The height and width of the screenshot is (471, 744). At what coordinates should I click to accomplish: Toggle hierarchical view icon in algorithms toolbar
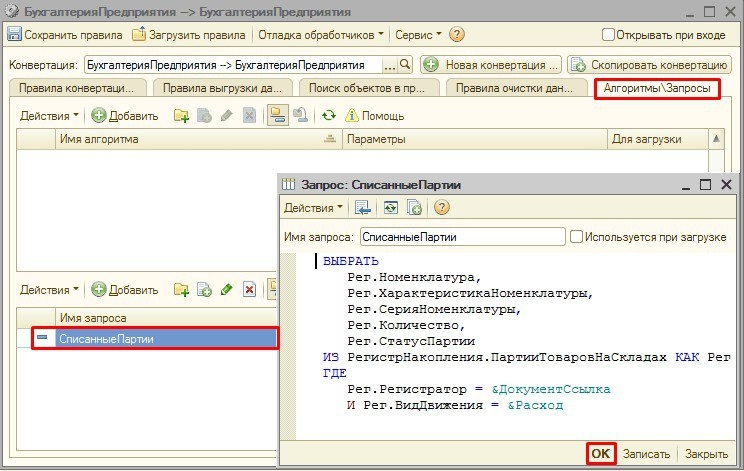coord(278,116)
